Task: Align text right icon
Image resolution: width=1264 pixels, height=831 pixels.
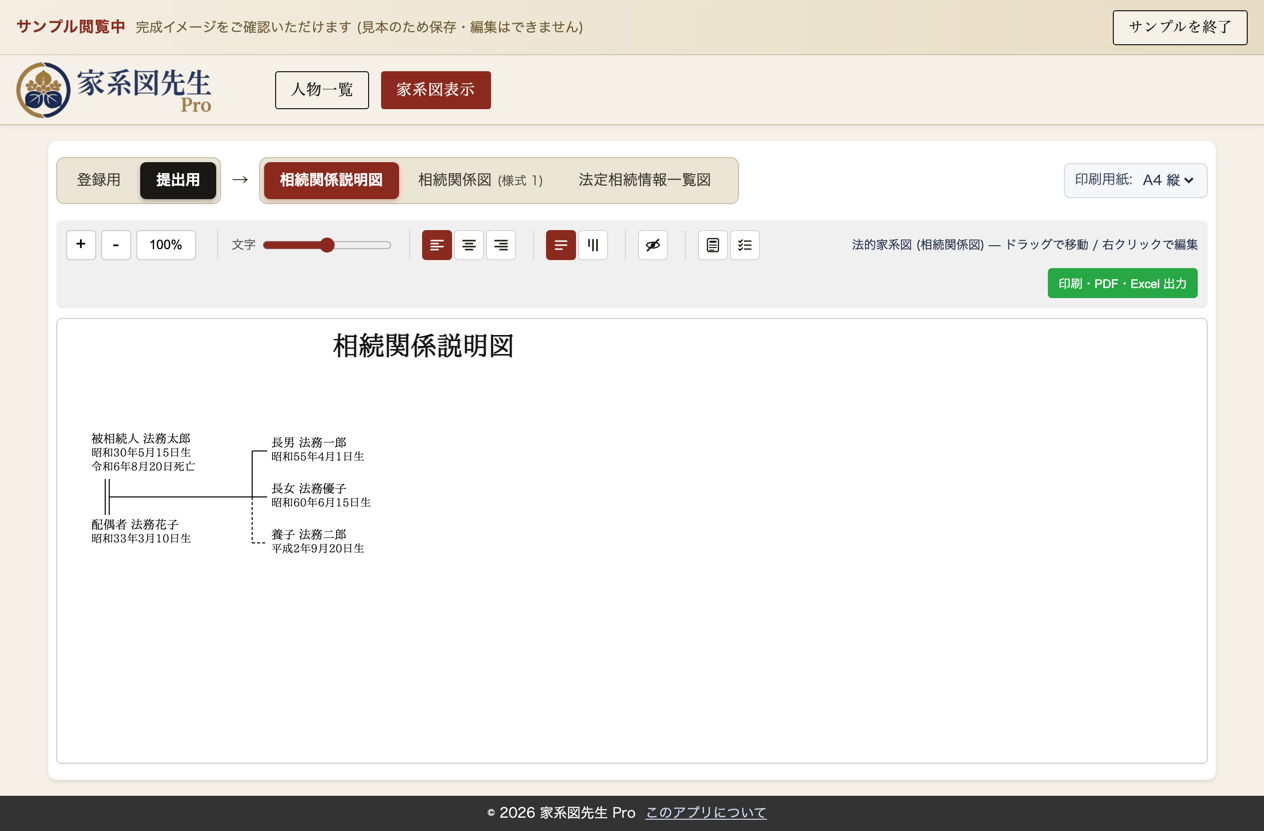Action: (501, 245)
